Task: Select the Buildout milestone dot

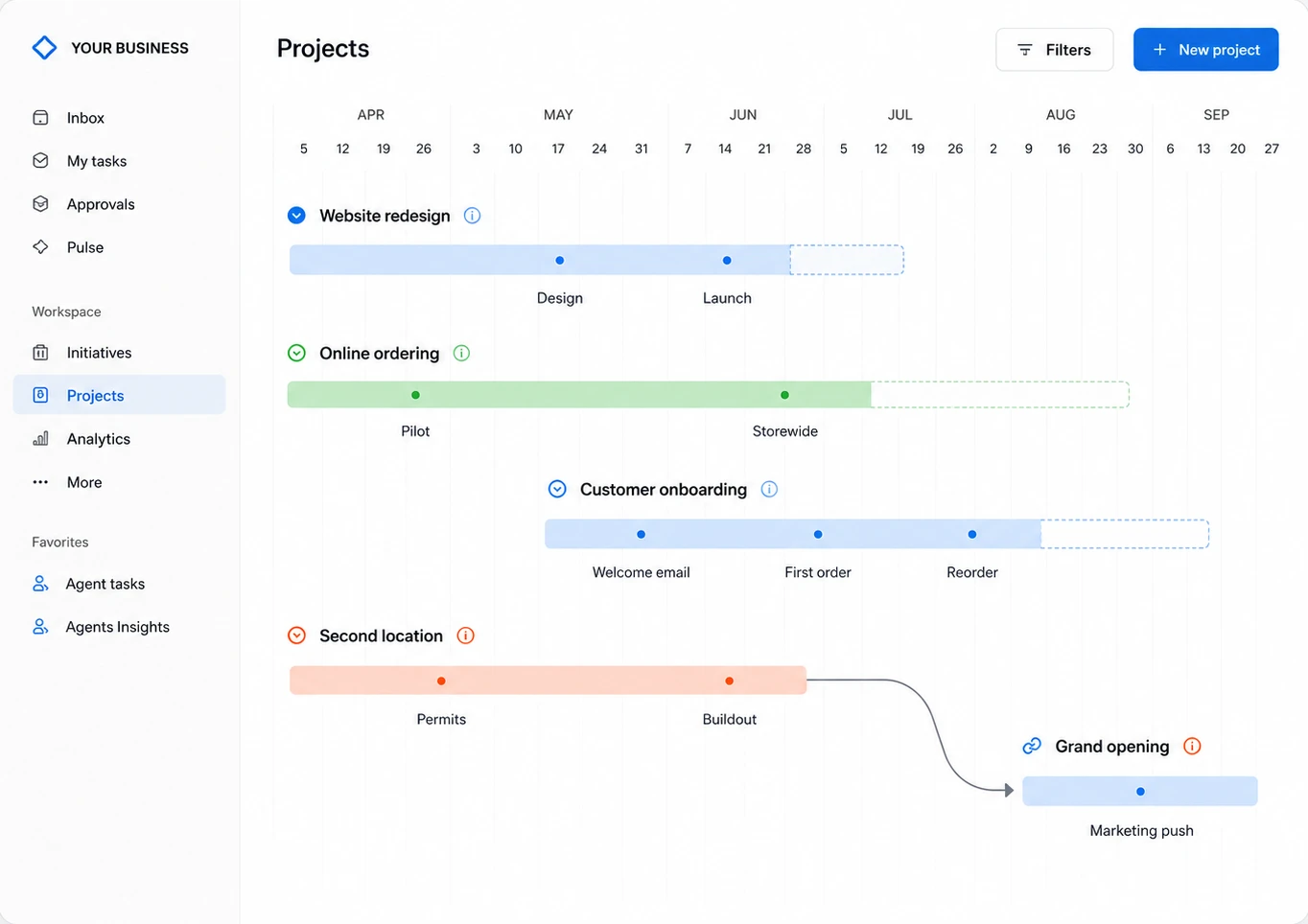Action: (730, 681)
